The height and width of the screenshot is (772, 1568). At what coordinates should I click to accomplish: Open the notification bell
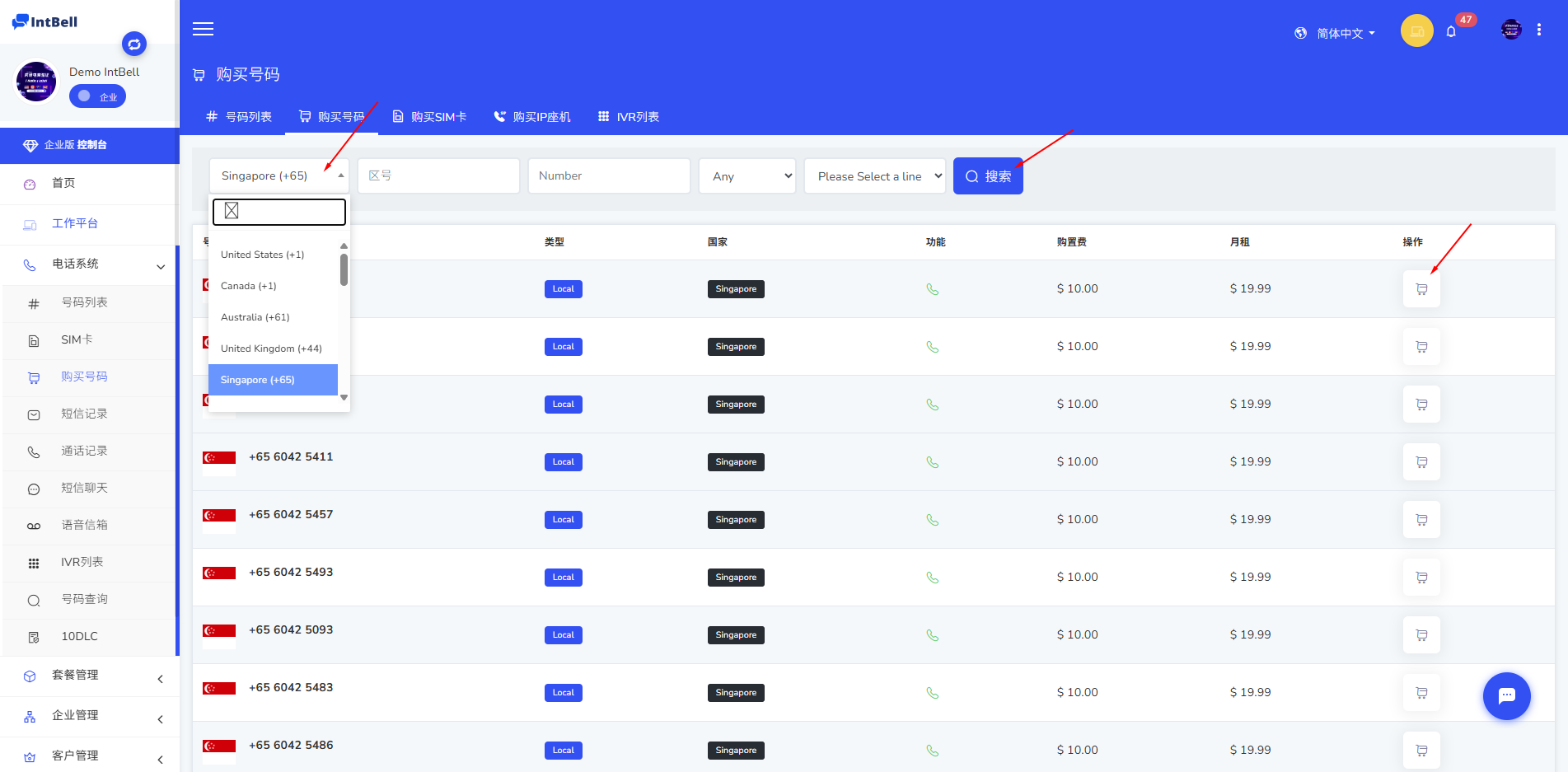click(x=1451, y=32)
